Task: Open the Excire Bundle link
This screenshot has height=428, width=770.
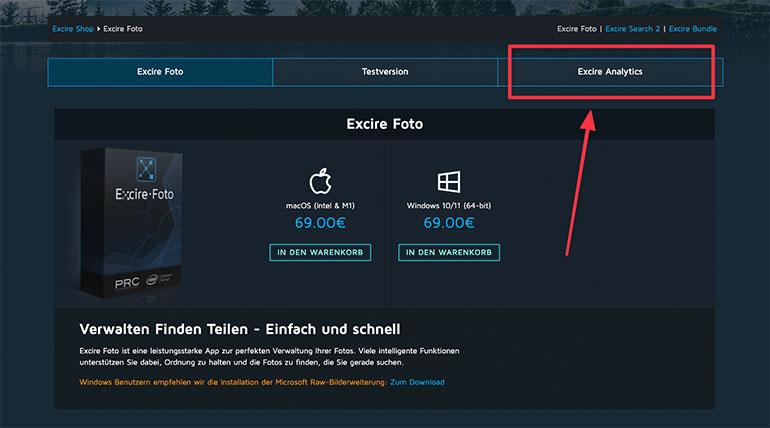Action: click(x=692, y=29)
